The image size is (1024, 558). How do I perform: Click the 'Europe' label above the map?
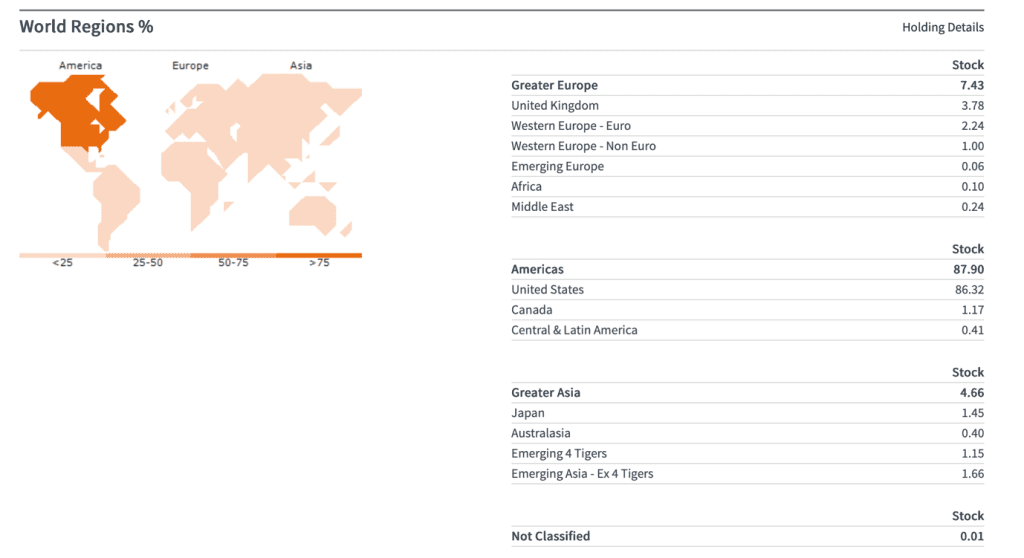point(190,66)
